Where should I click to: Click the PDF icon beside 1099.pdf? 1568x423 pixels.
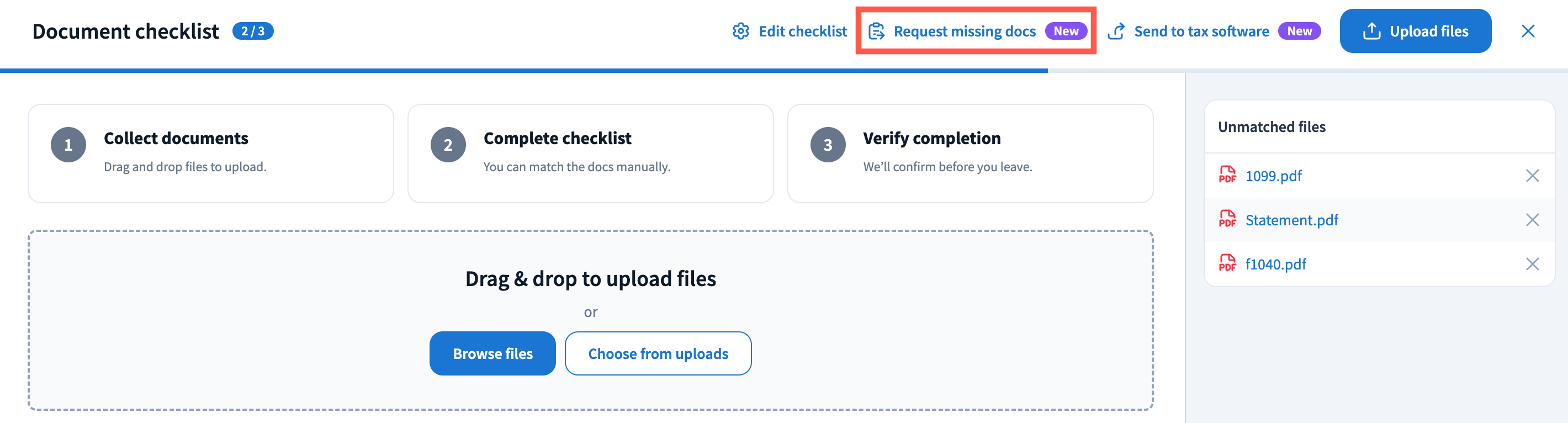1227,175
